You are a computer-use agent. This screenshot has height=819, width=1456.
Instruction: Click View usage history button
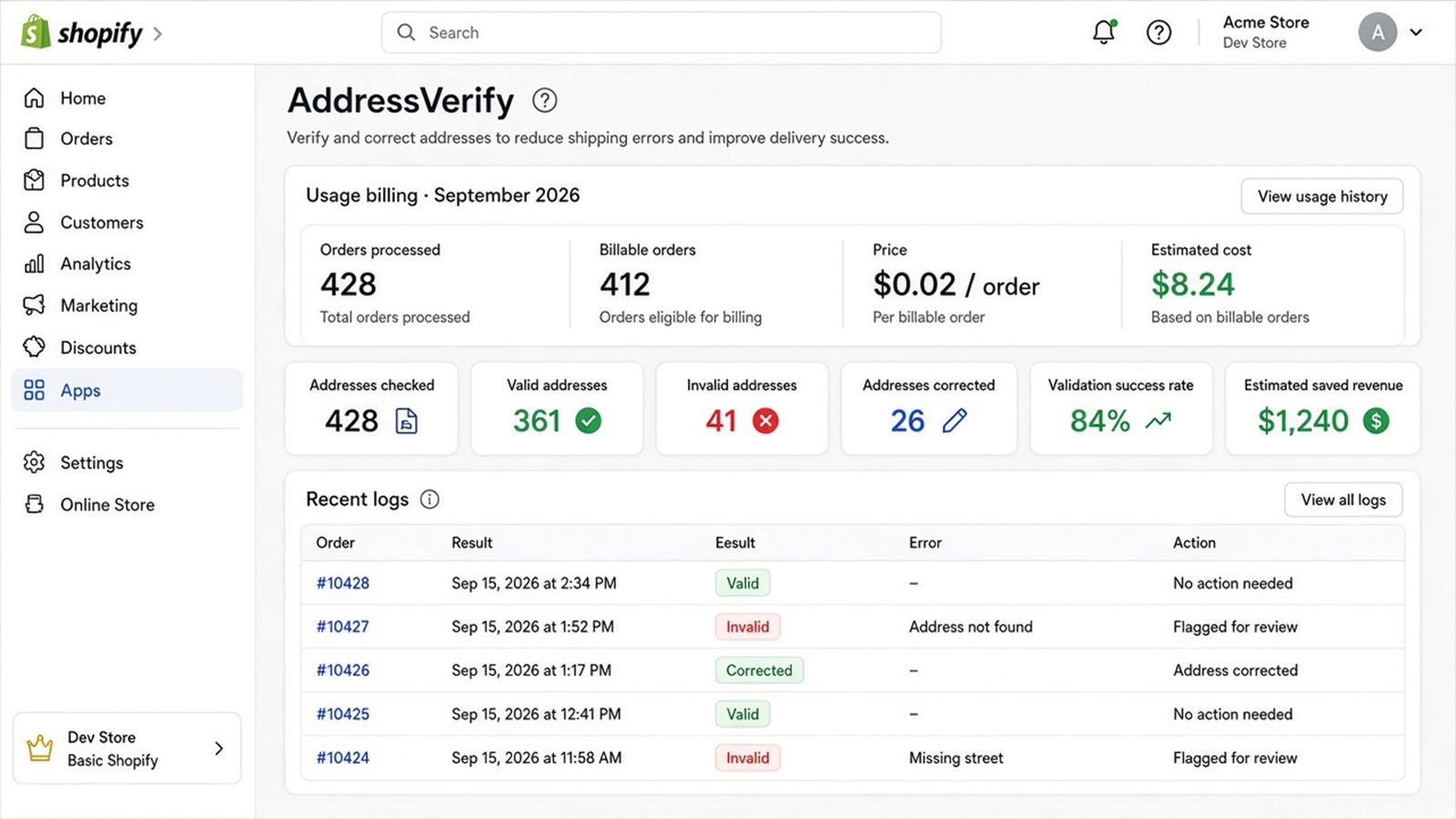(1322, 197)
